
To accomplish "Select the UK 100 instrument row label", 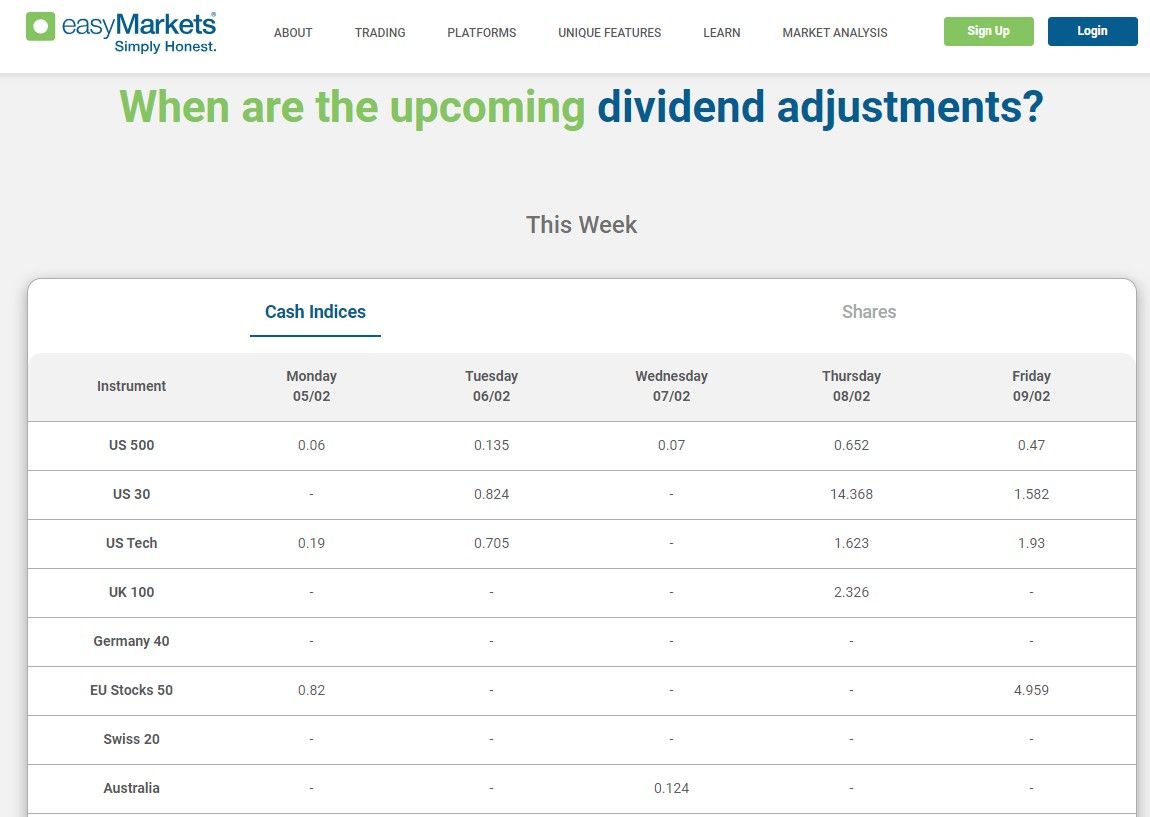I will pyautogui.click(x=131, y=593).
